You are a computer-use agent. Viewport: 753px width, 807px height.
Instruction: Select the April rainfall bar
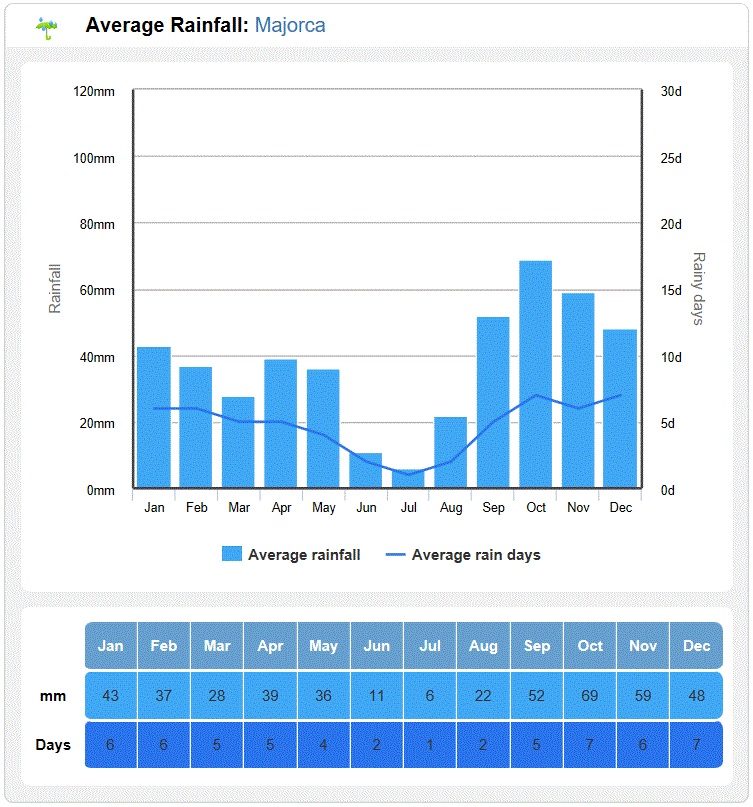pos(281,423)
